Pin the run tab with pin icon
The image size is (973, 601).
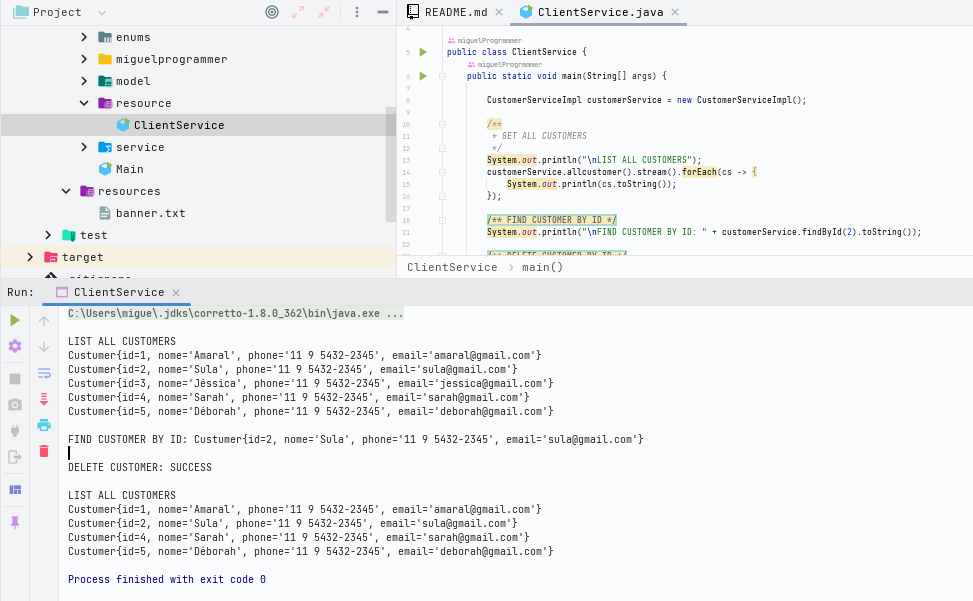pos(15,523)
